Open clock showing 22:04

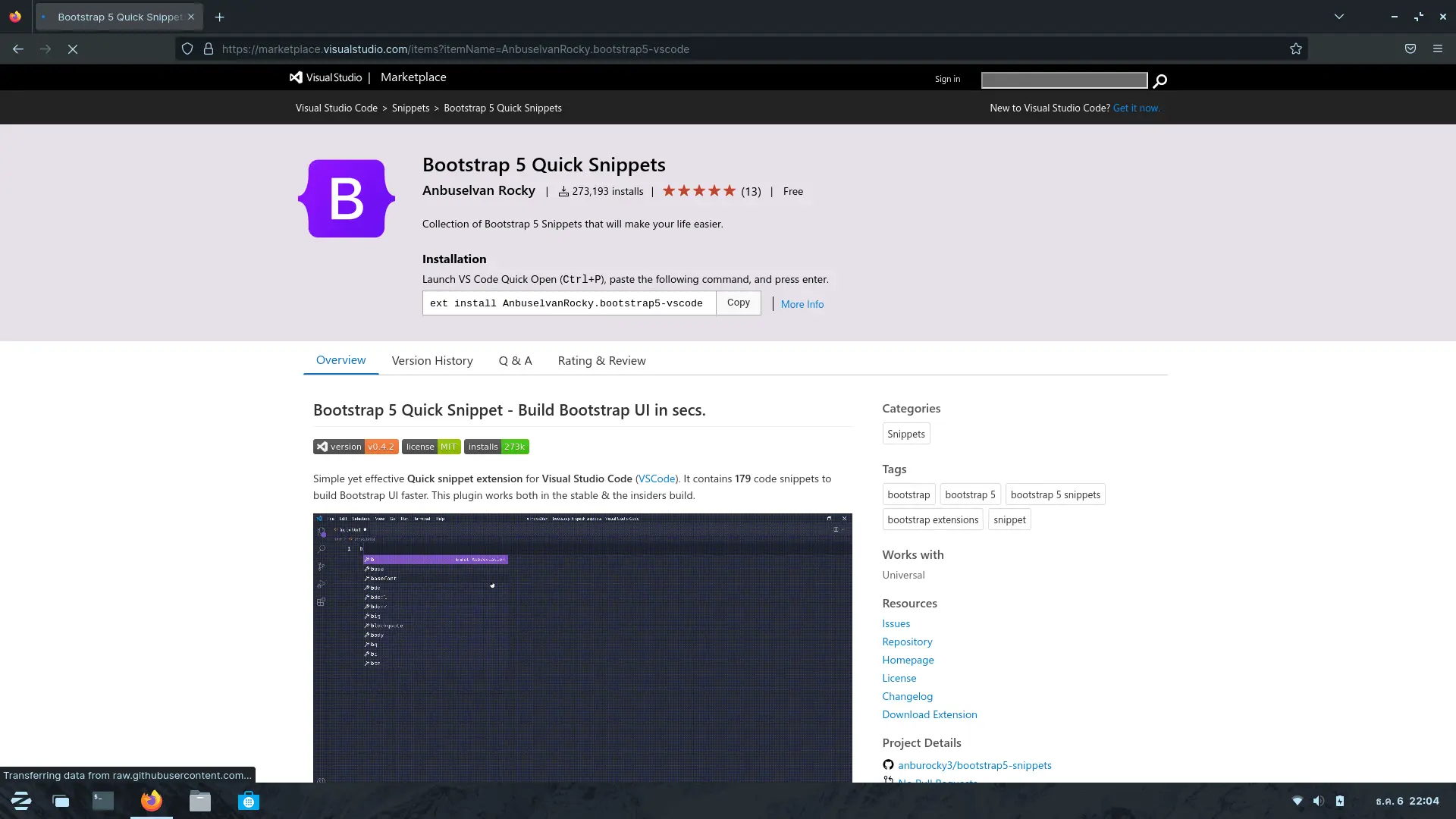pos(1407,801)
